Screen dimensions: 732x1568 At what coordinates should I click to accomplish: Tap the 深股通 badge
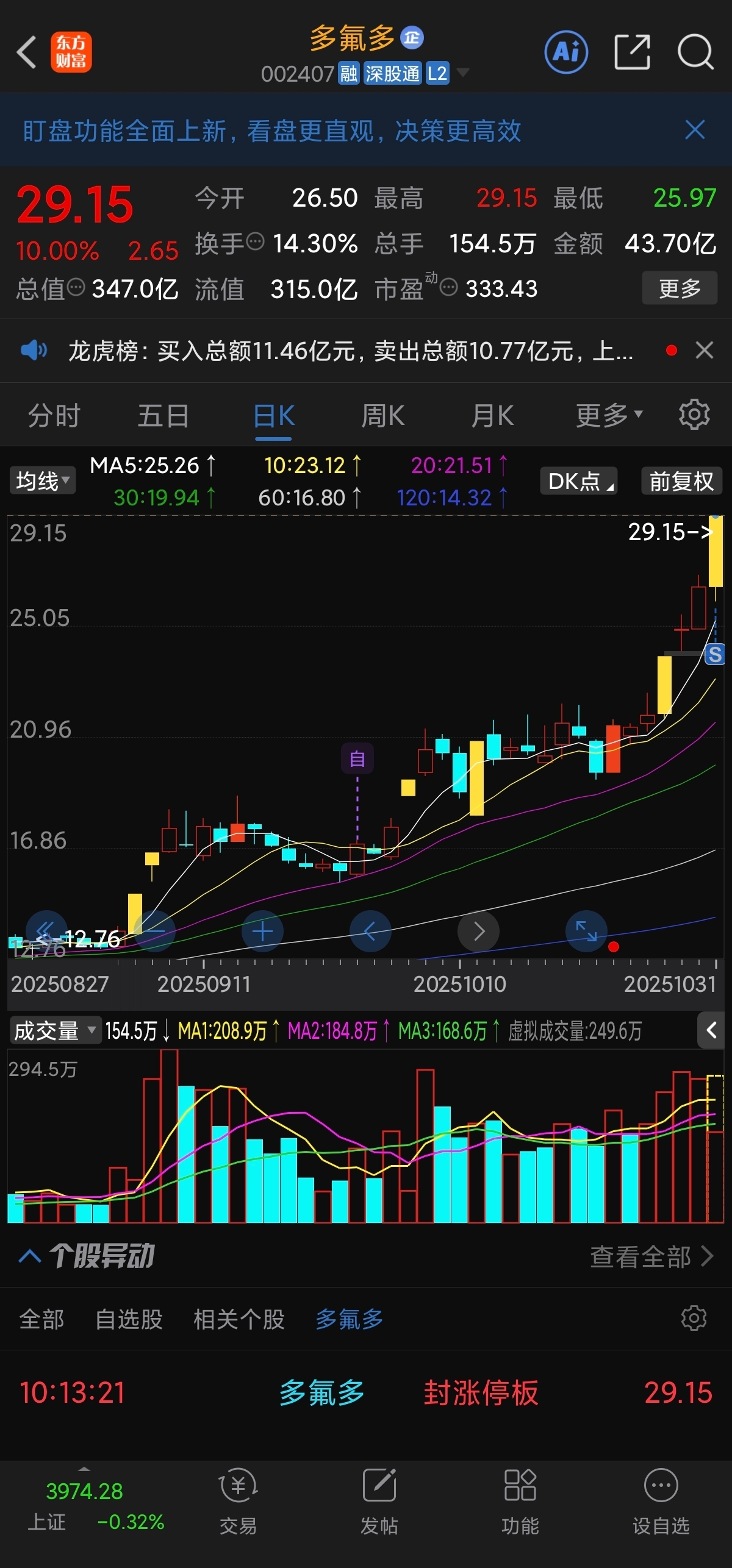[x=393, y=74]
